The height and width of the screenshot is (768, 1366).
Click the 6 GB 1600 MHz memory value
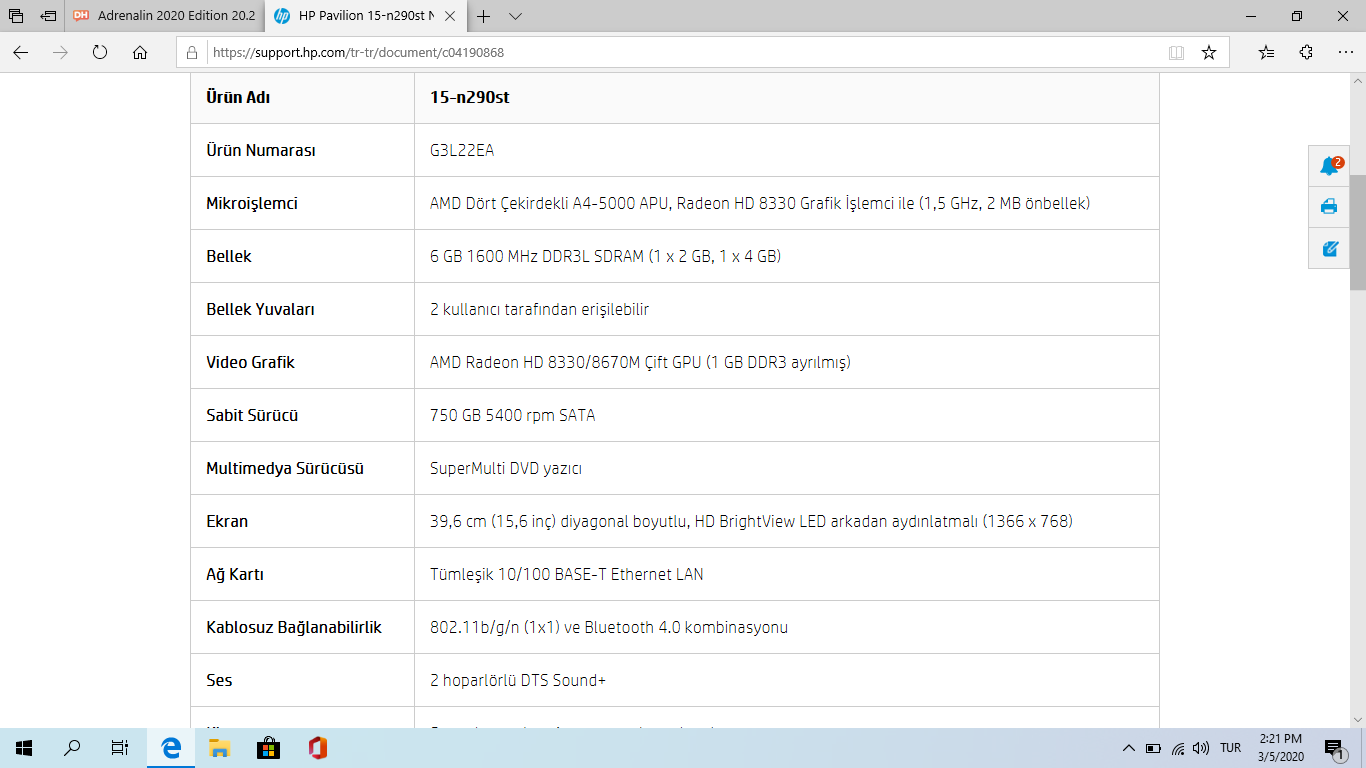click(x=605, y=256)
